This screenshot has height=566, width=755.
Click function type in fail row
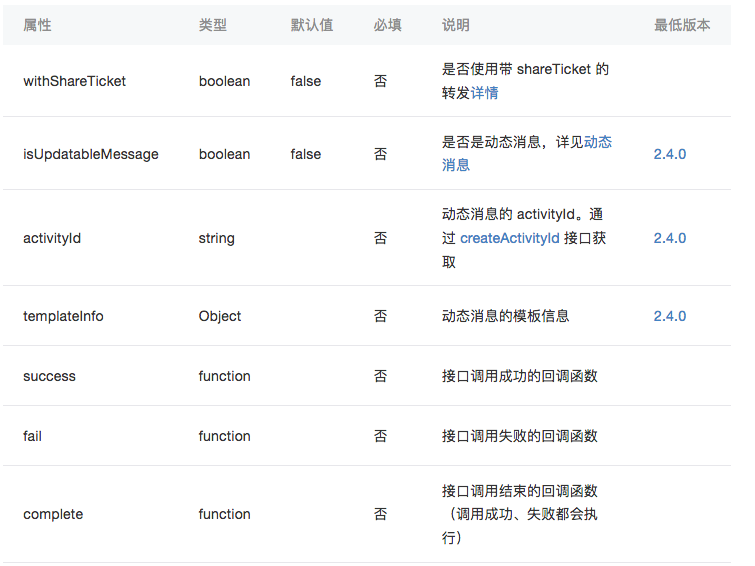pos(224,436)
